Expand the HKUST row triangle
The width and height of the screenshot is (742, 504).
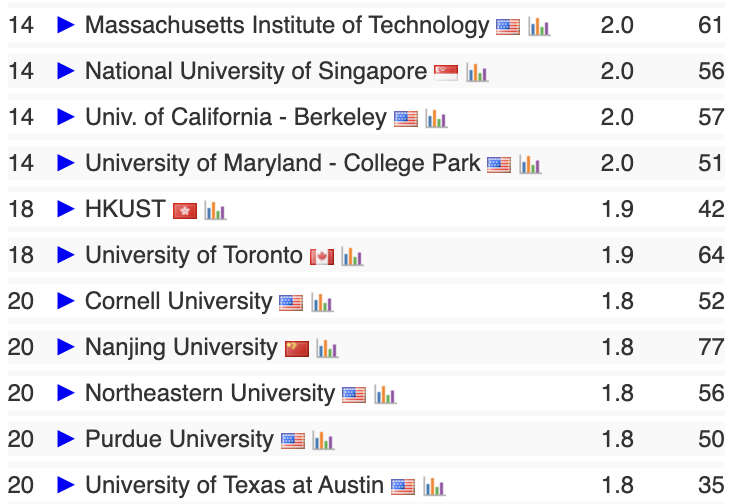click(66, 209)
